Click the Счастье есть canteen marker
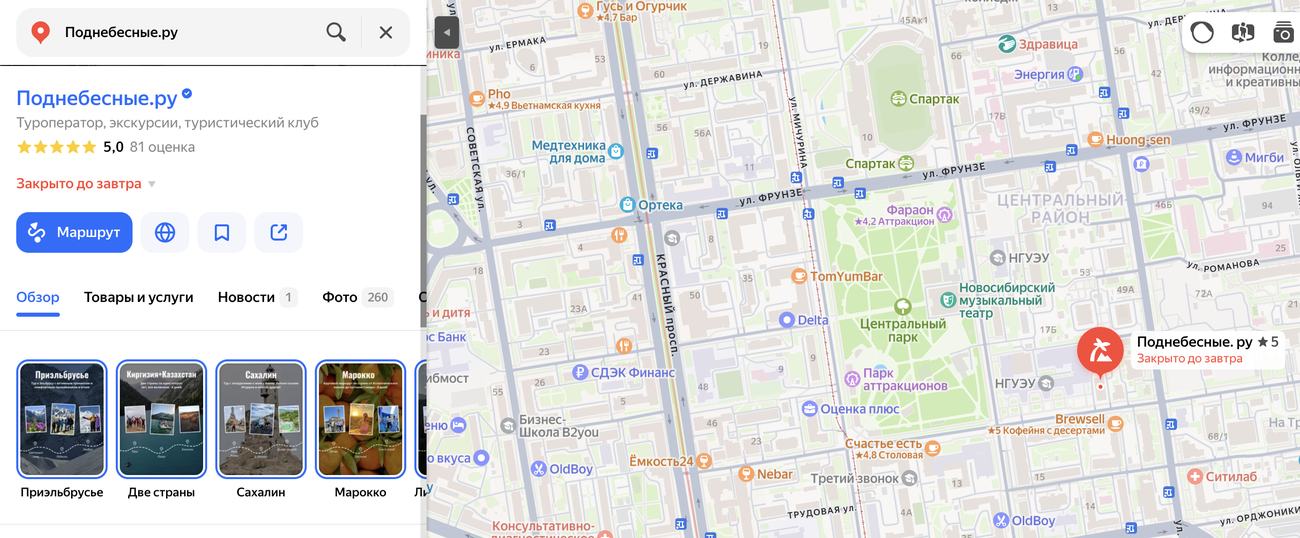This screenshot has width=1300, height=538. 933,449
